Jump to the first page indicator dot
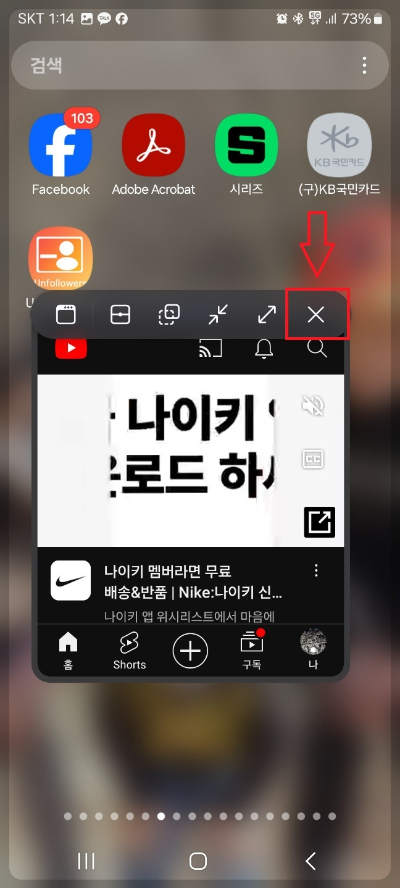This screenshot has height=888, width=400. [x=68, y=817]
